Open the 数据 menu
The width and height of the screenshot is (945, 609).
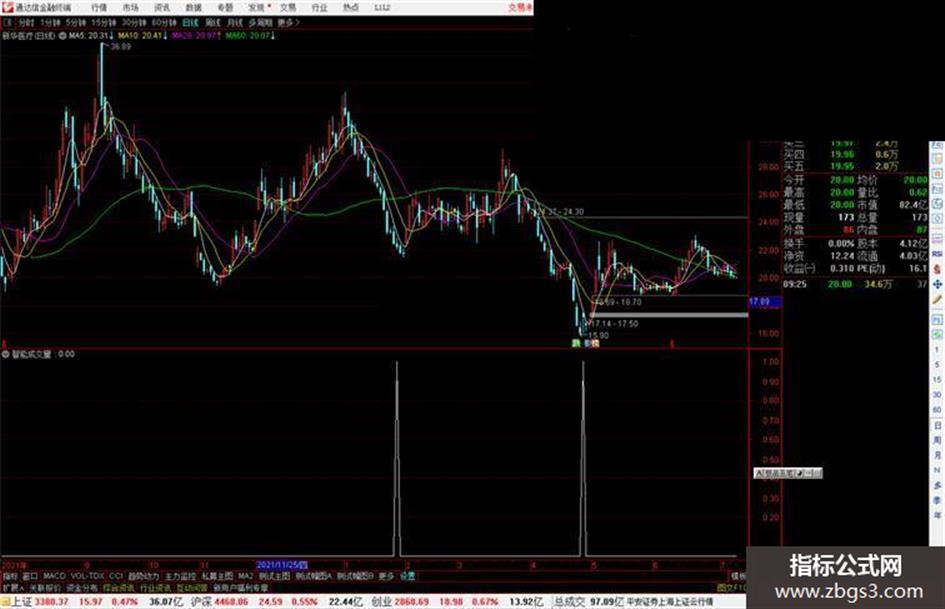(x=193, y=8)
